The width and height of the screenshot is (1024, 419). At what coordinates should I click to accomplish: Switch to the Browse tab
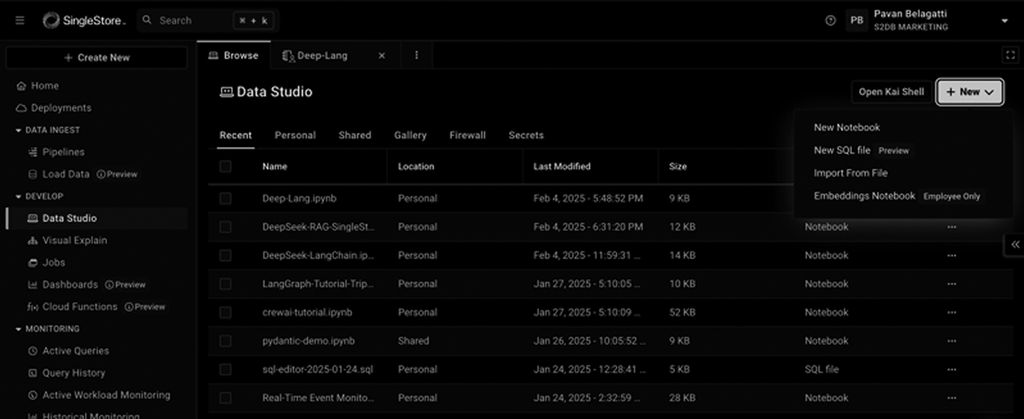coord(233,55)
